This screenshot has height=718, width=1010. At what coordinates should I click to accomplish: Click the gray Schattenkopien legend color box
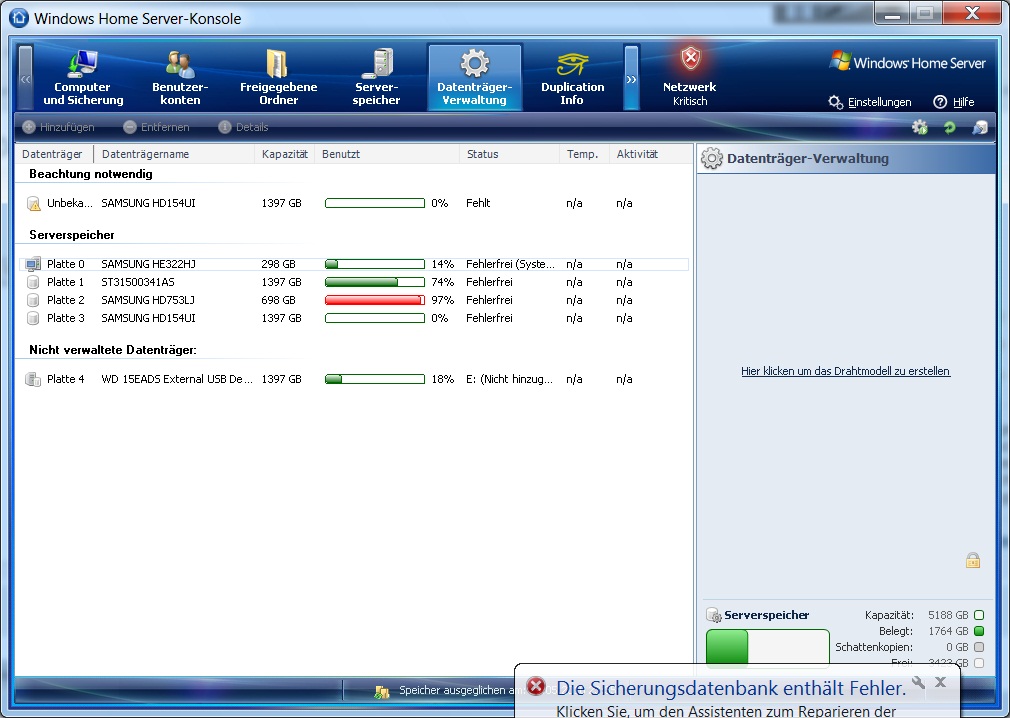pyautogui.click(x=979, y=647)
